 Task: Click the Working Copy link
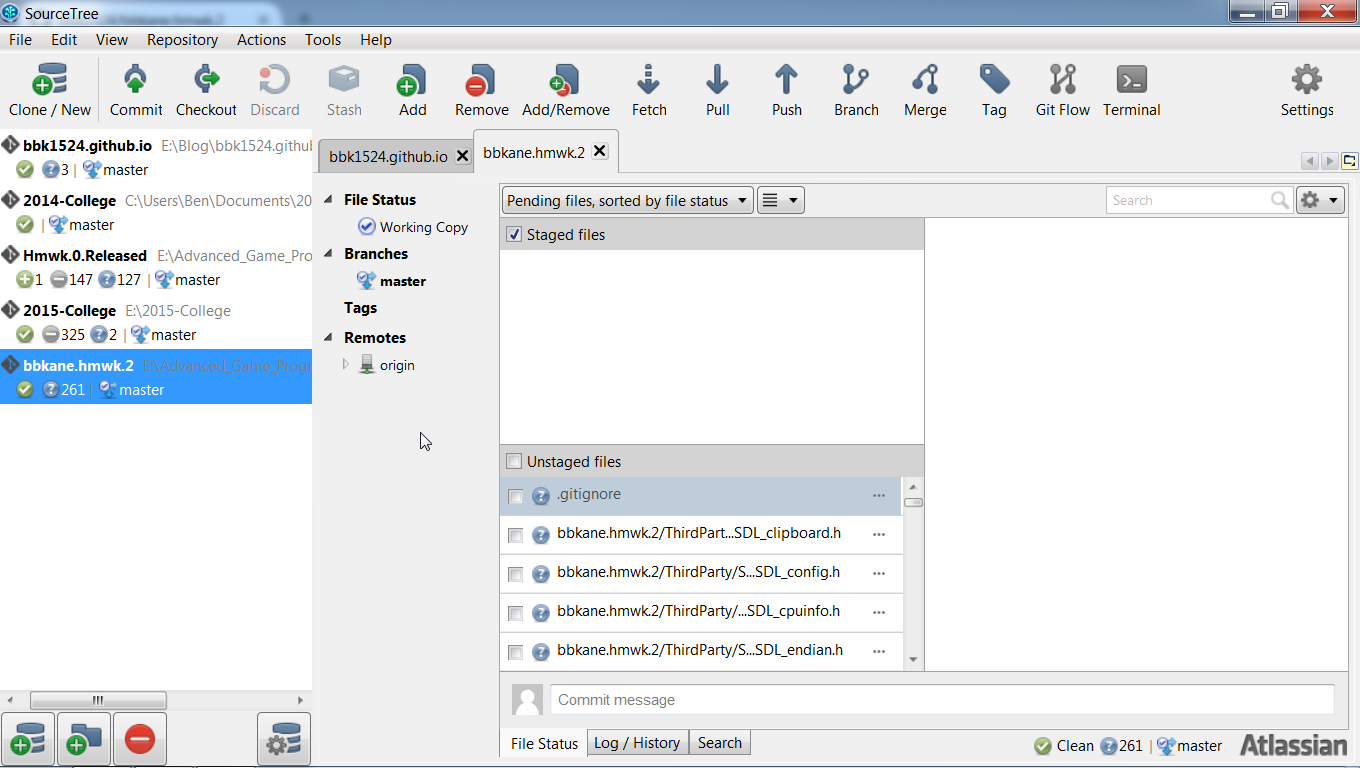422,227
